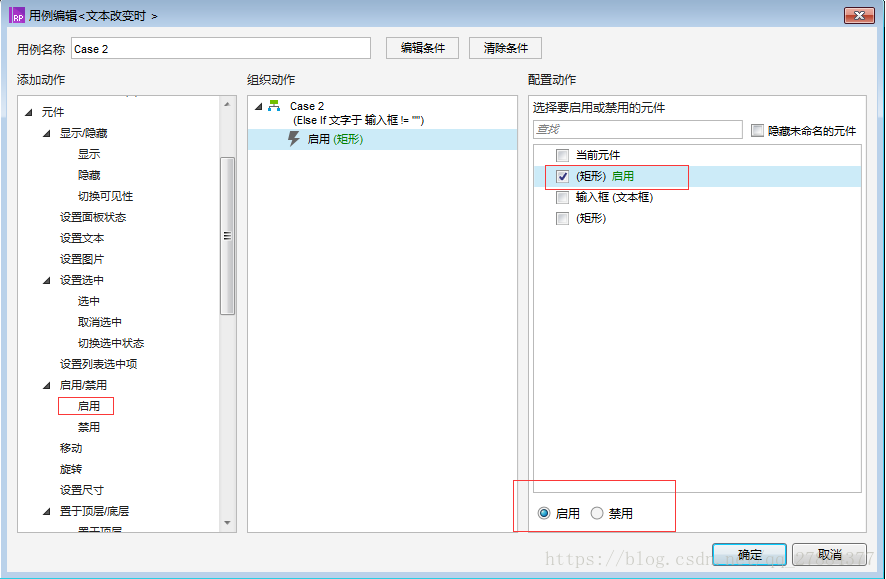Uncheck the (矩形) 启用 checkbox
The height and width of the screenshot is (579, 886).
562,176
